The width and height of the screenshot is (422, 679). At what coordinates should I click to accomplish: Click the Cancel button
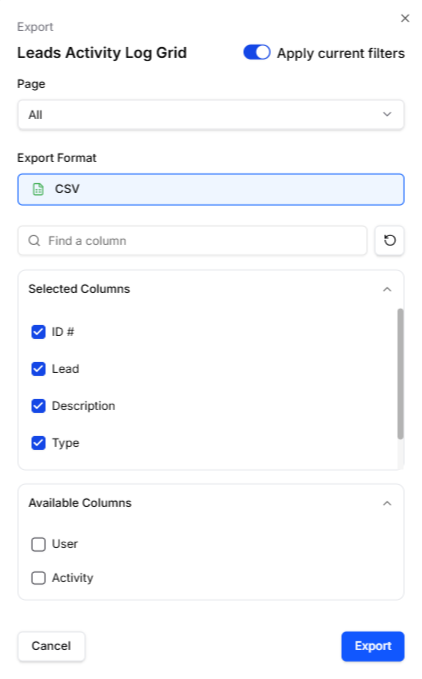pyautogui.click(x=51, y=646)
